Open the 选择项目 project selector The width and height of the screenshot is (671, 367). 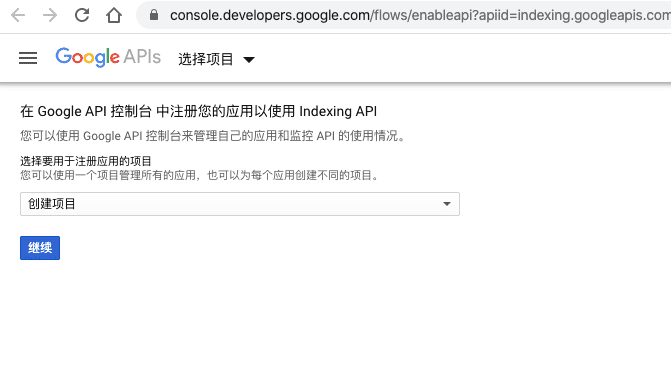(x=217, y=59)
